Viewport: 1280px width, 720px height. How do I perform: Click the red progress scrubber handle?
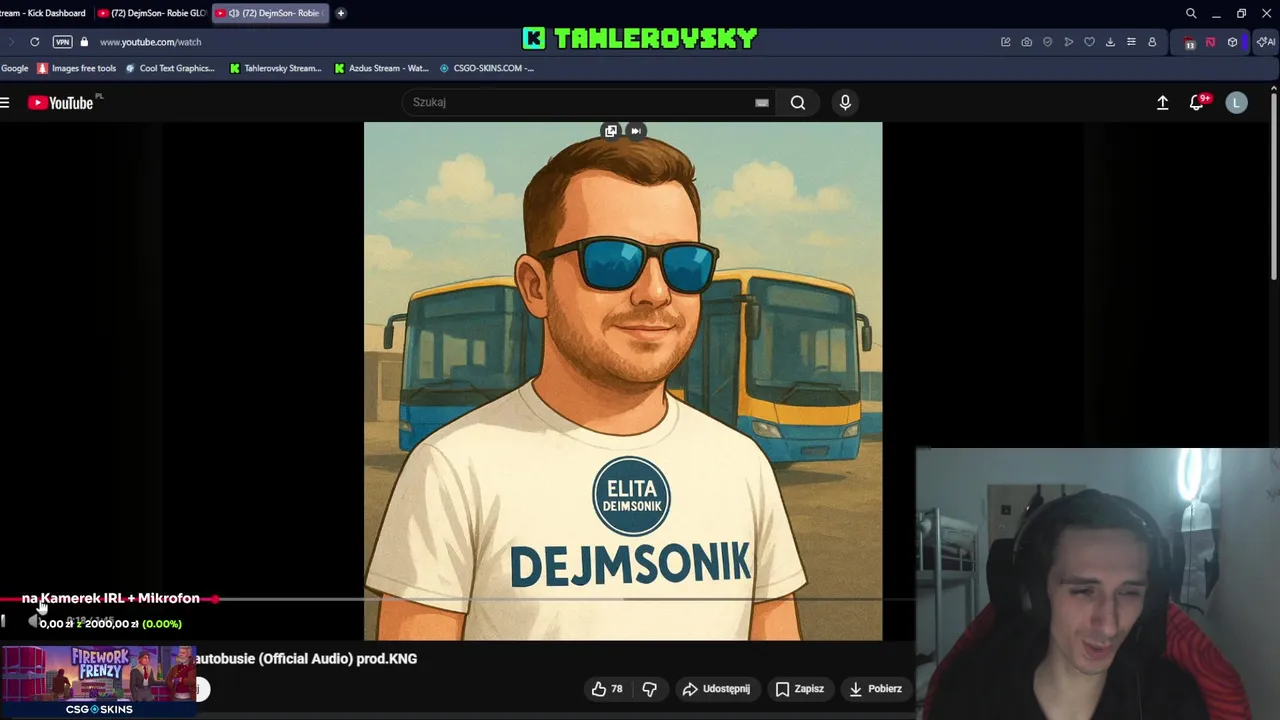pos(215,599)
